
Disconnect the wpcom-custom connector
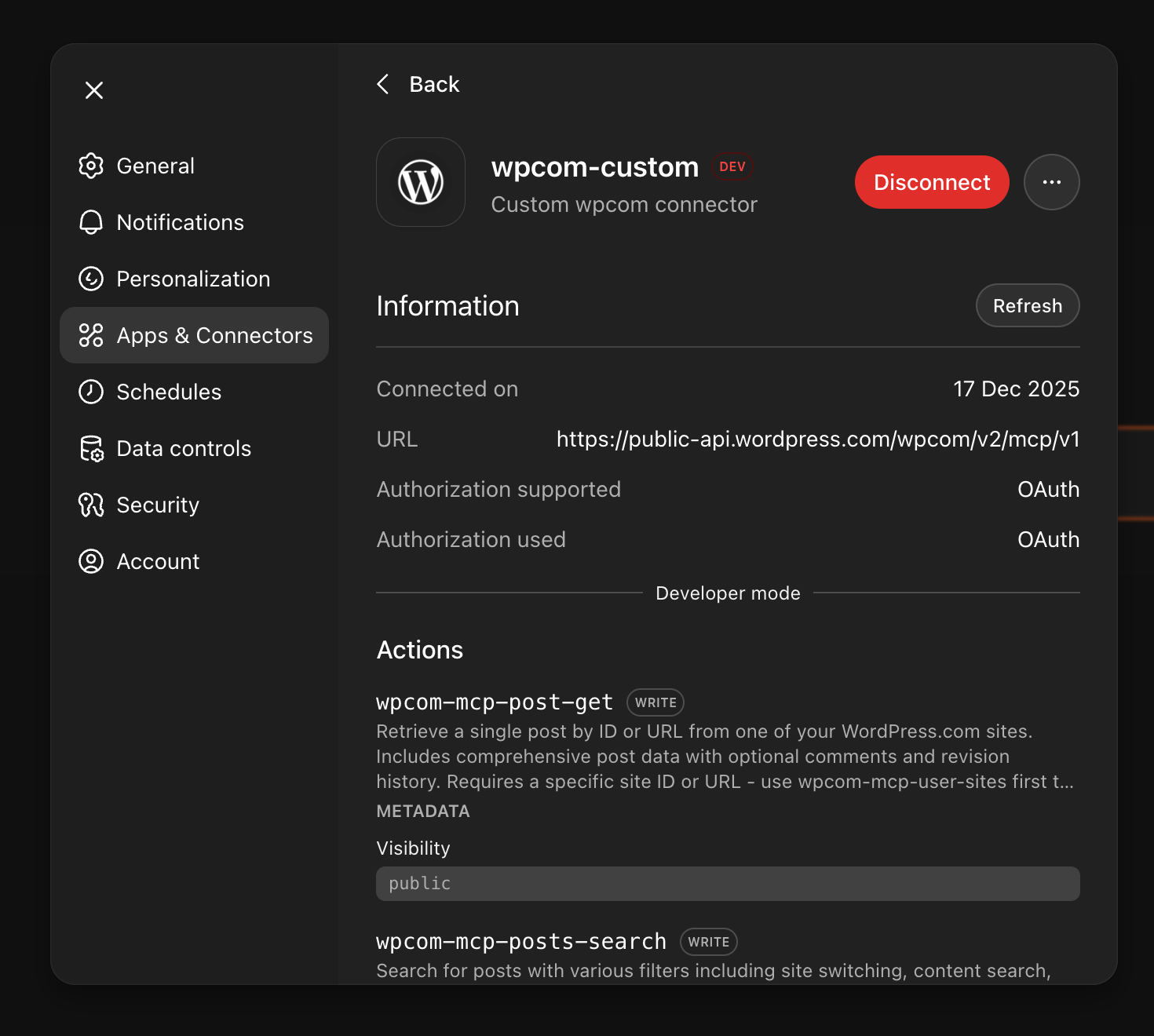click(x=932, y=182)
